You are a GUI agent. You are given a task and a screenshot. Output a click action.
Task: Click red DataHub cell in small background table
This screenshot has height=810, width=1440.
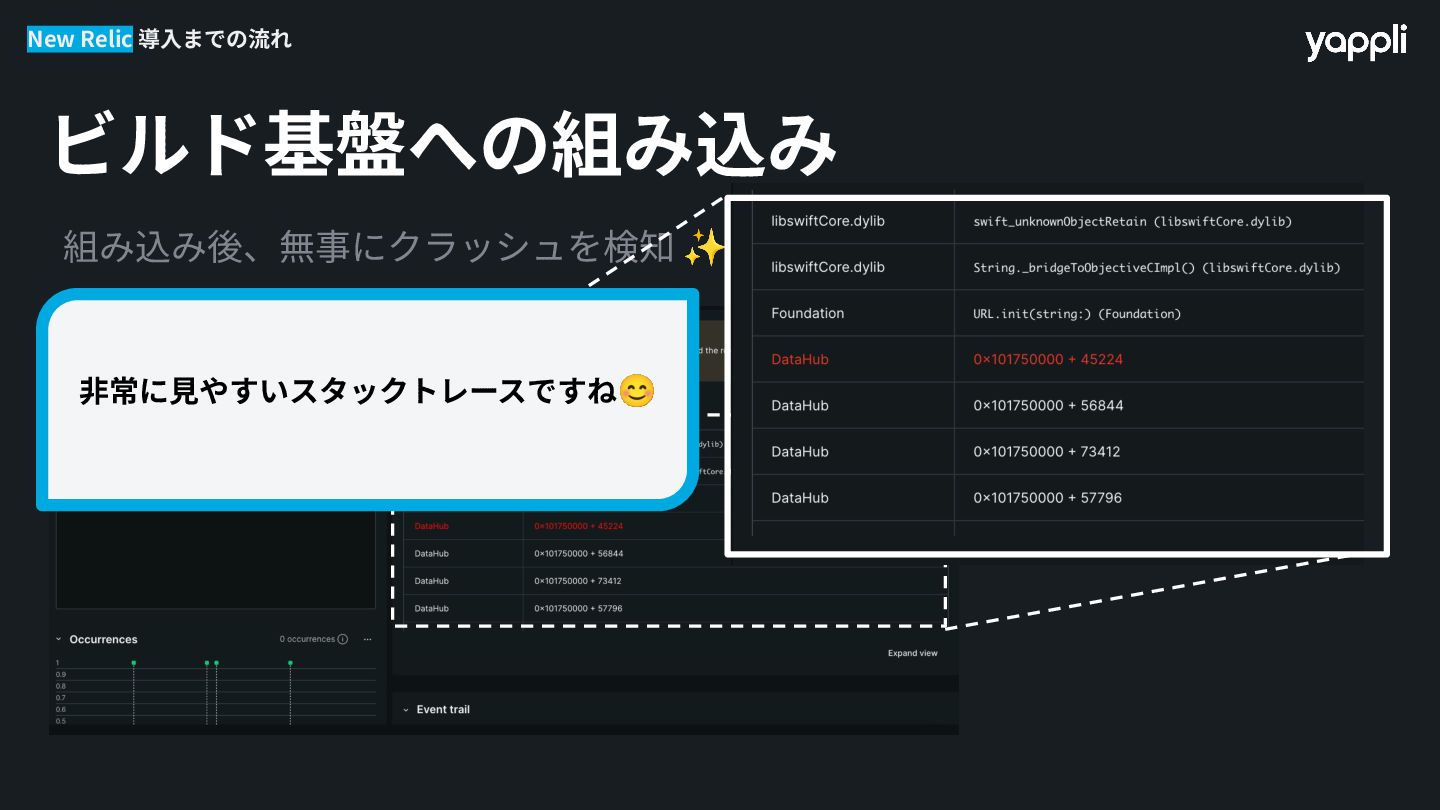click(432, 526)
